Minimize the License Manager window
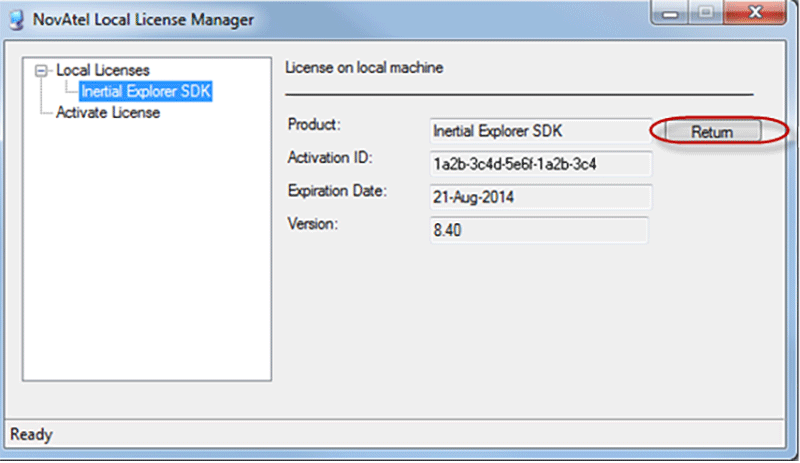The image size is (800, 463). [x=670, y=13]
